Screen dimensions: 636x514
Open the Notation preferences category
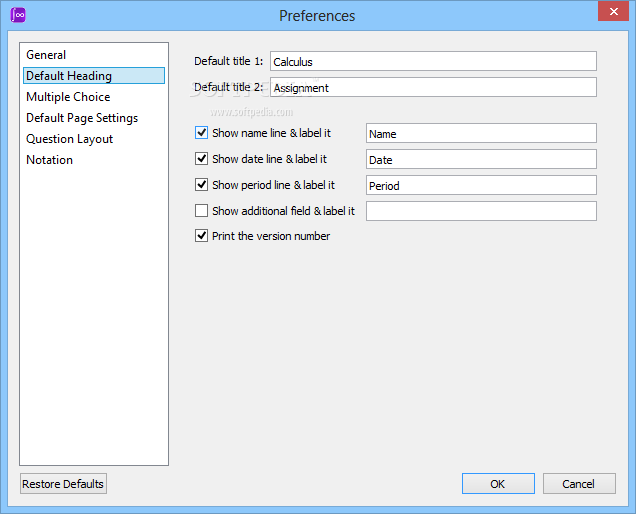49,160
